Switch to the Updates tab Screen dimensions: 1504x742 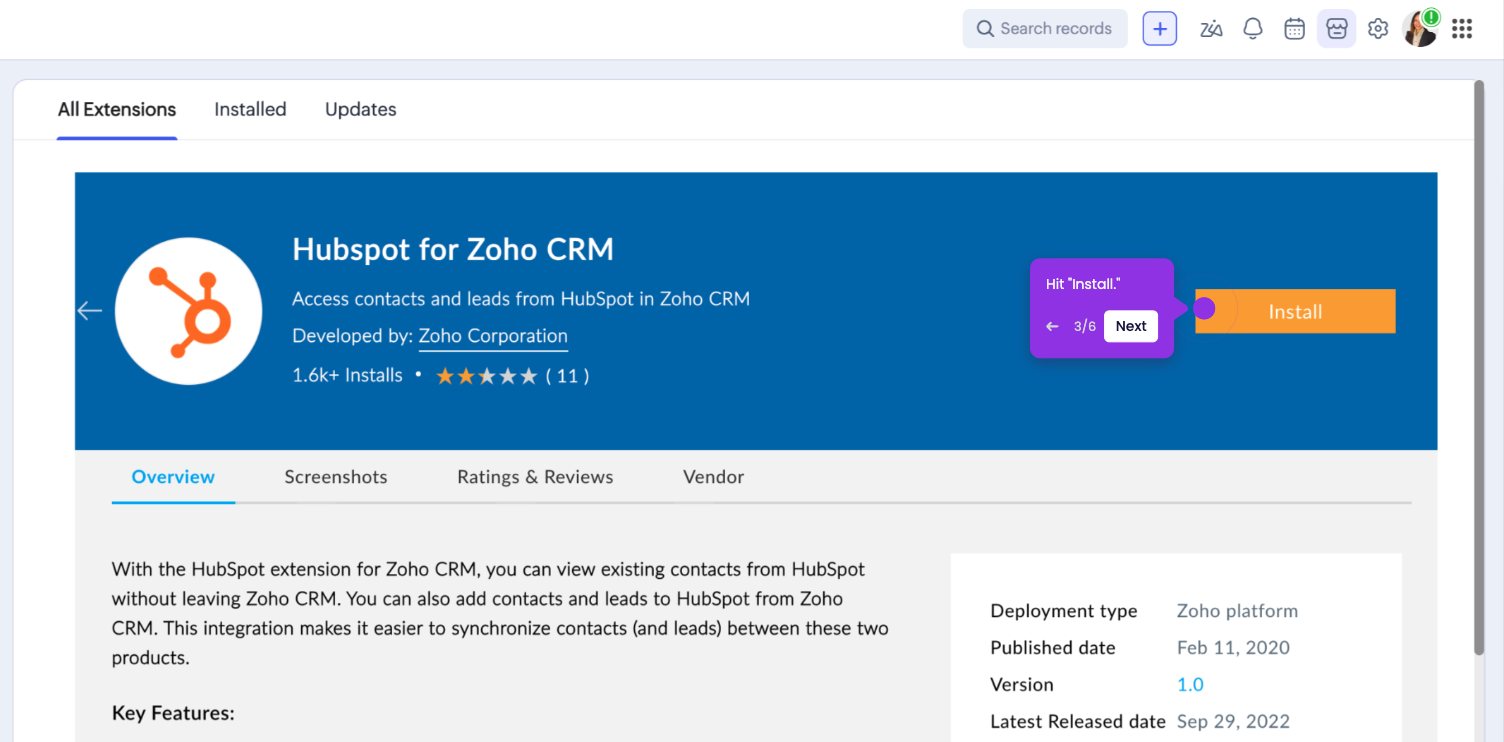tap(361, 110)
